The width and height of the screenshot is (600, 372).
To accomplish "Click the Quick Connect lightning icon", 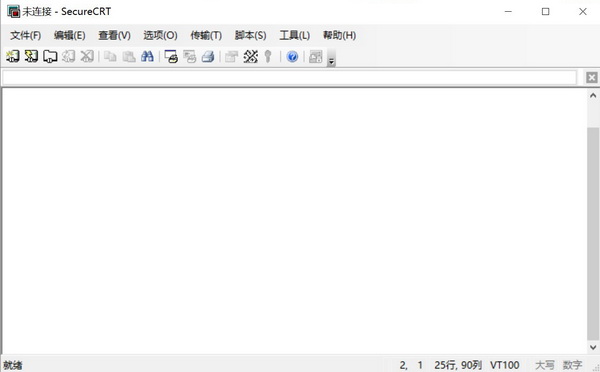I will pyautogui.click(x=31, y=57).
